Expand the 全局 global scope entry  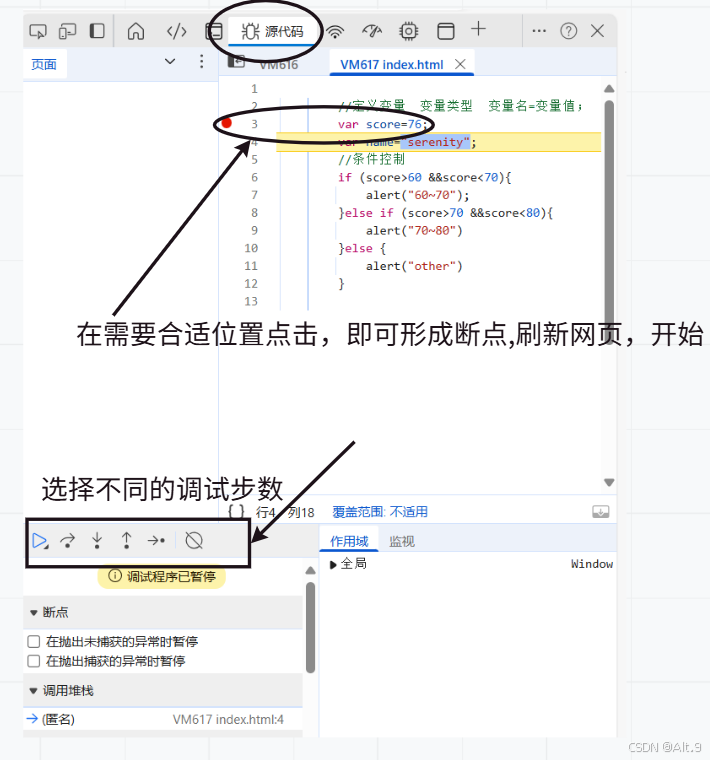333,565
